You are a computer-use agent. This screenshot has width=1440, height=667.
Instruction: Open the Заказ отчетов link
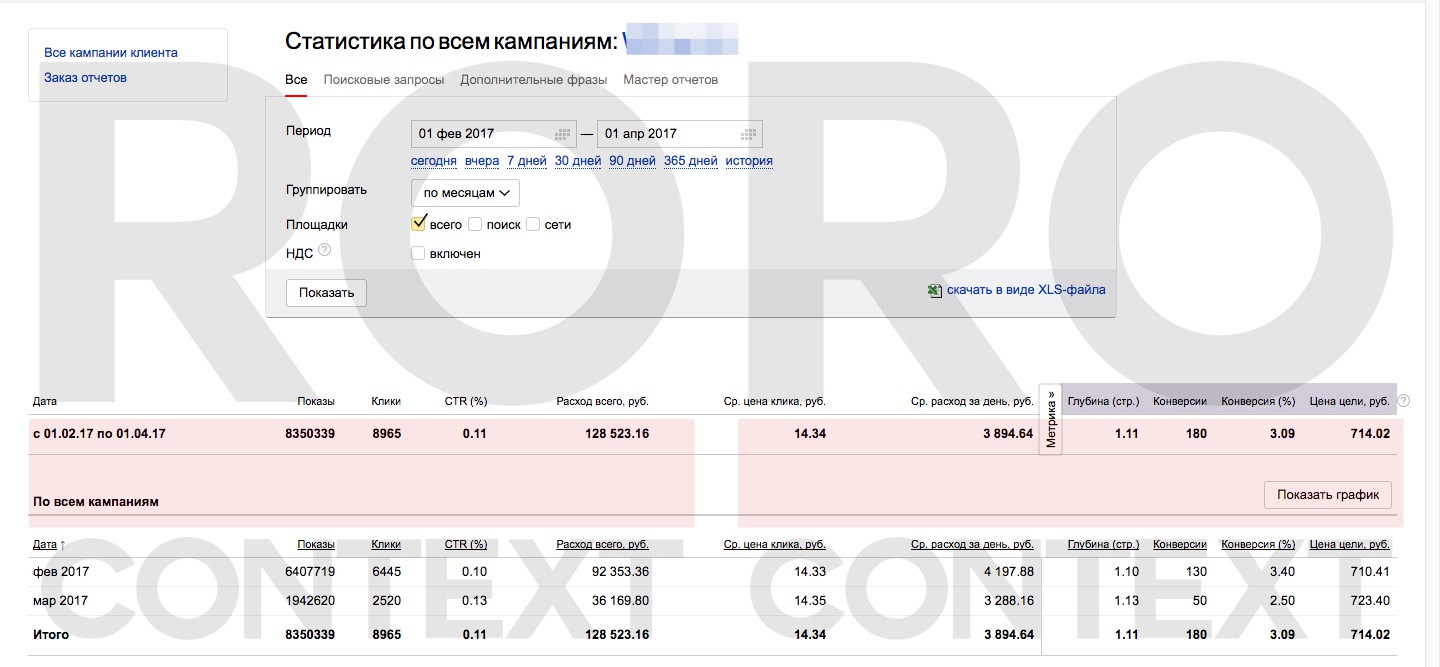point(85,78)
